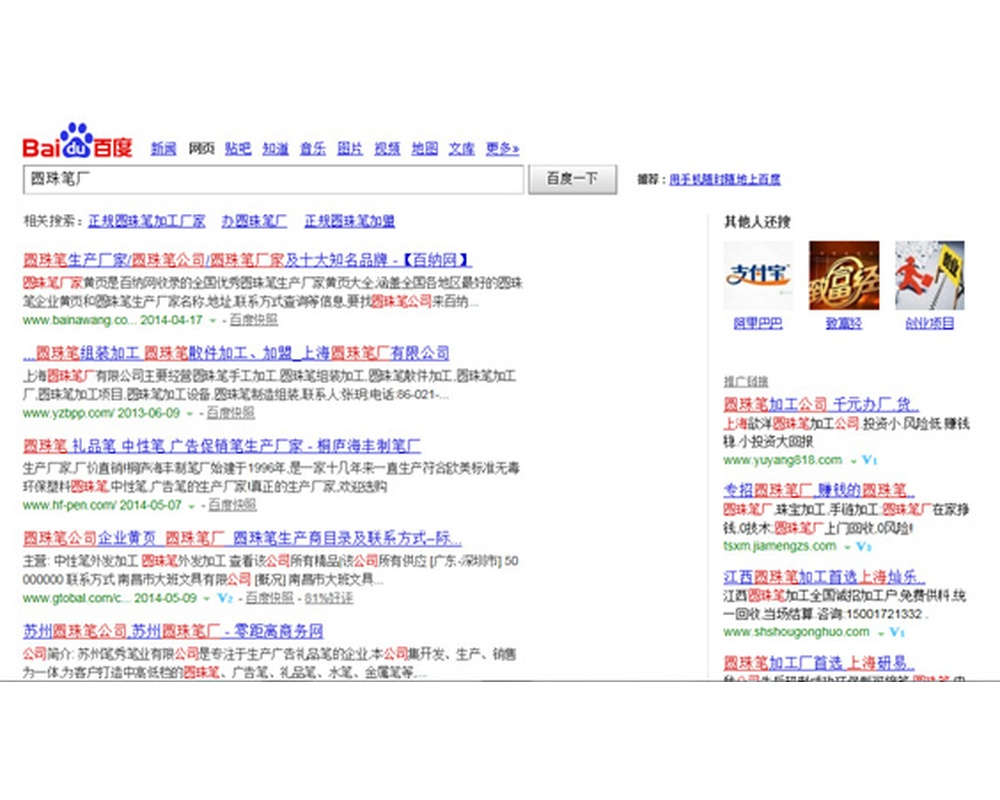
Task: Open 百度快照 for the gtobal.com result
Action: tap(270, 598)
